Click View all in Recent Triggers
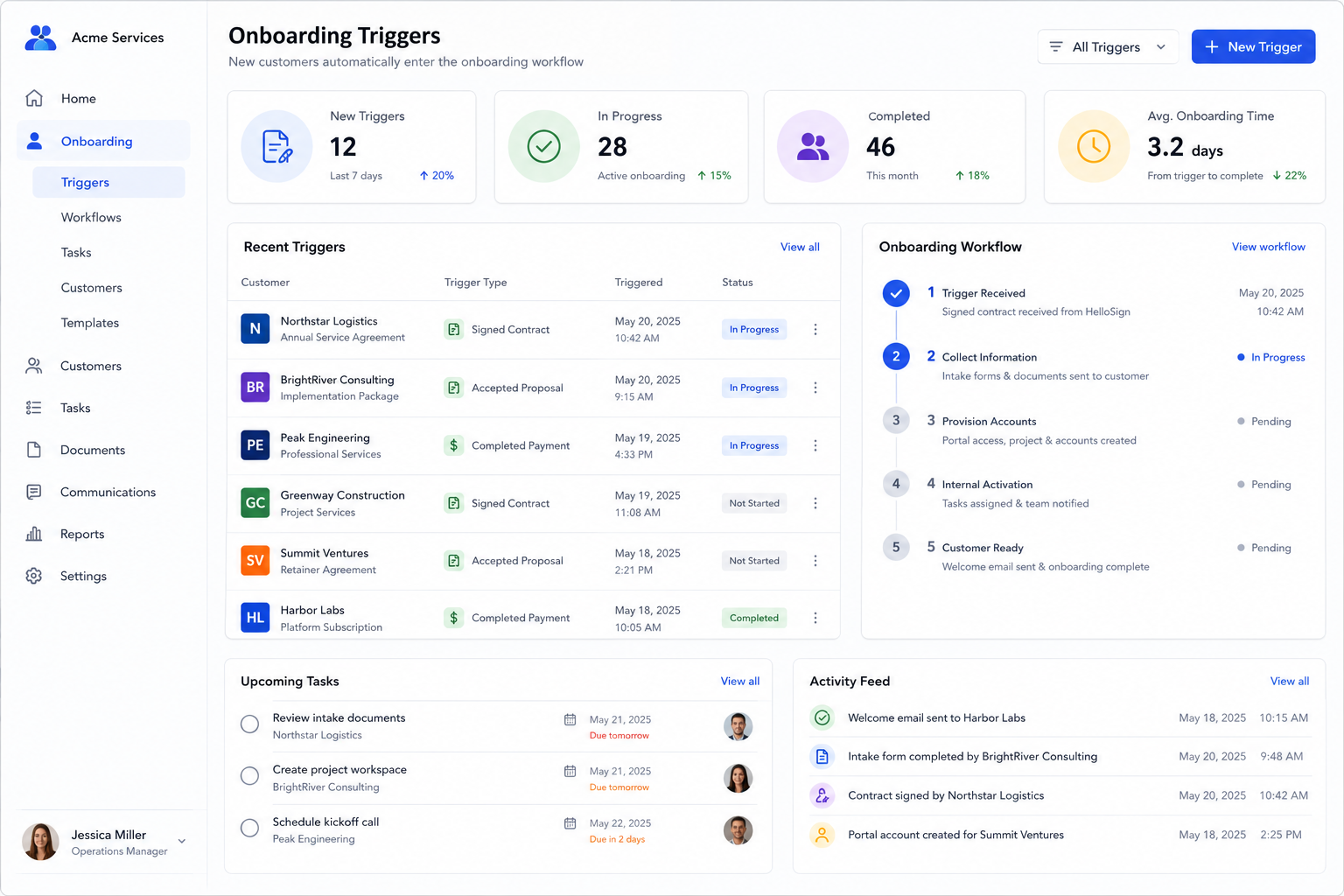 [x=800, y=247]
